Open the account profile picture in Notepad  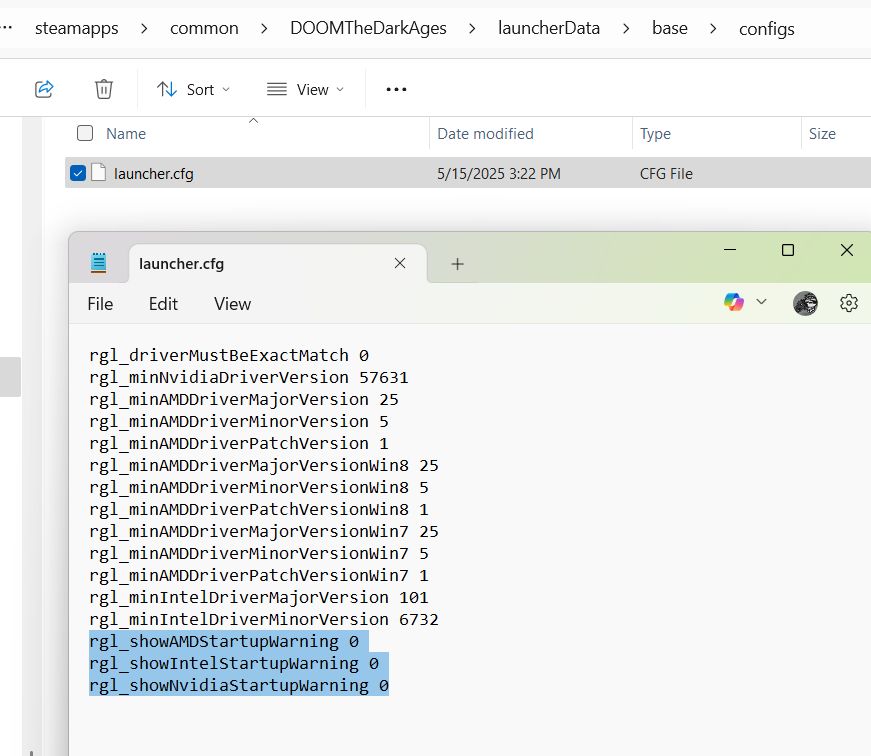805,303
